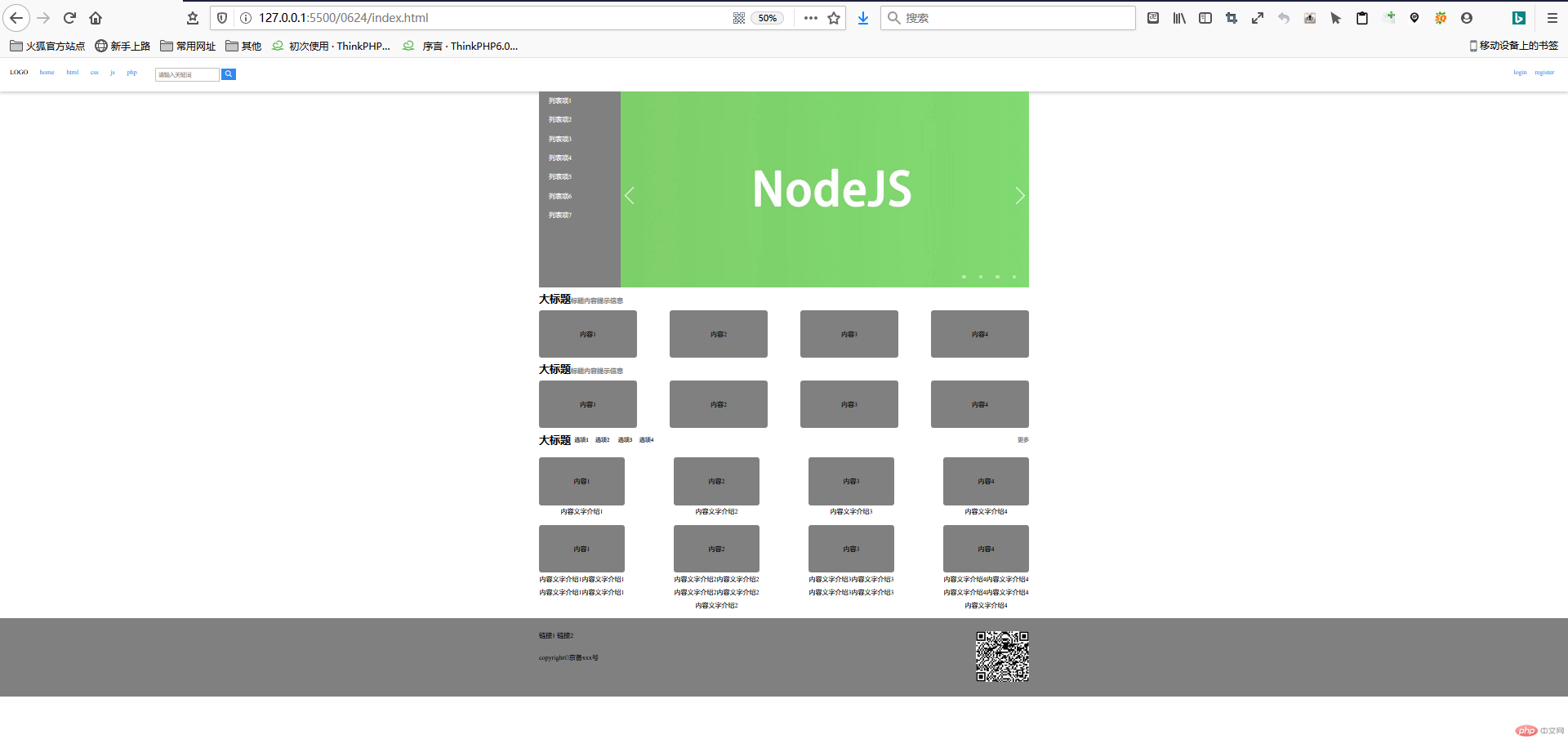Image resolution: width=1568 pixels, height=739 pixels.
Task: Click the 链接1 footer link
Action: (546, 636)
